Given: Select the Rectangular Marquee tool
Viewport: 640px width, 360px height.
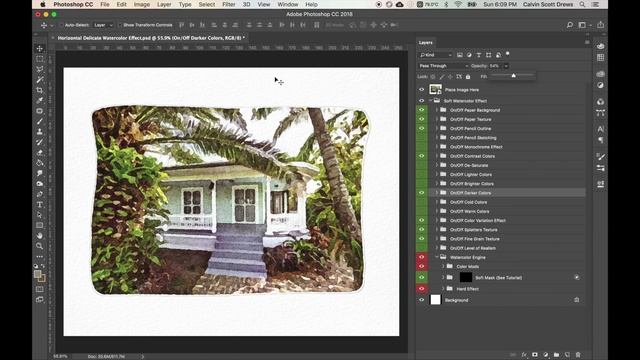Looking at the screenshot, I should pos(40,59).
